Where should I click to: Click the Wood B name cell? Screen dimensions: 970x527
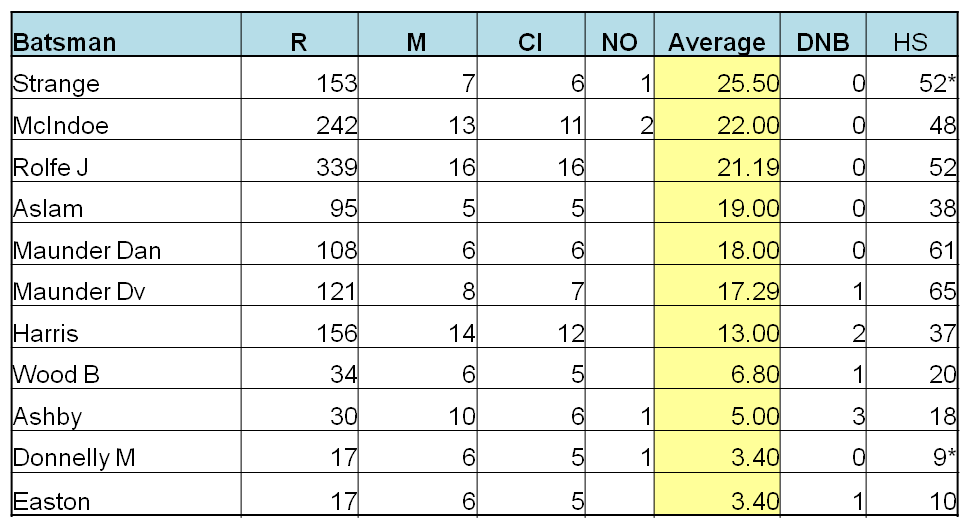click(126, 369)
